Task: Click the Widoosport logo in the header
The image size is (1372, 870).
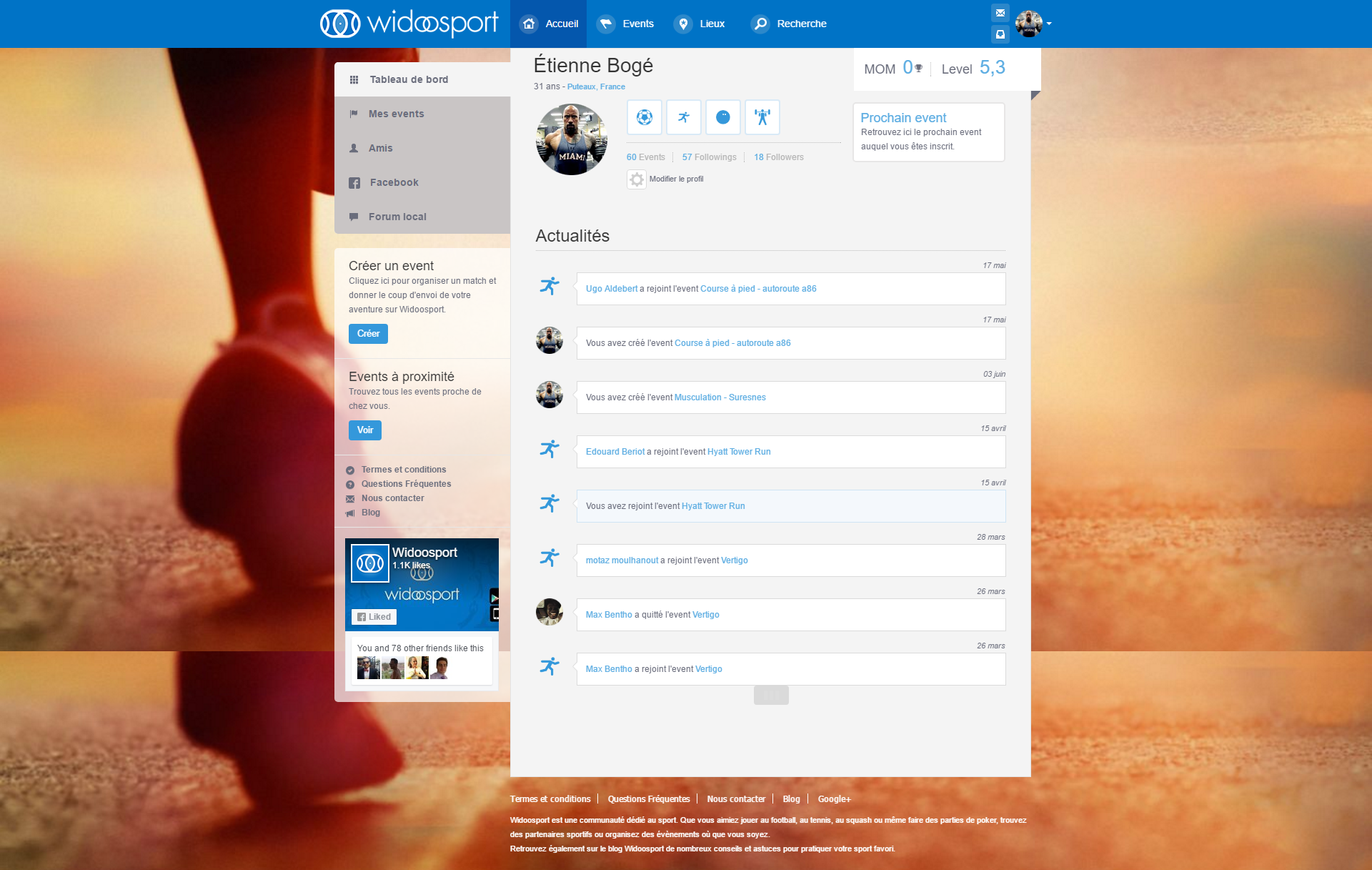Action: click(409, 24)
